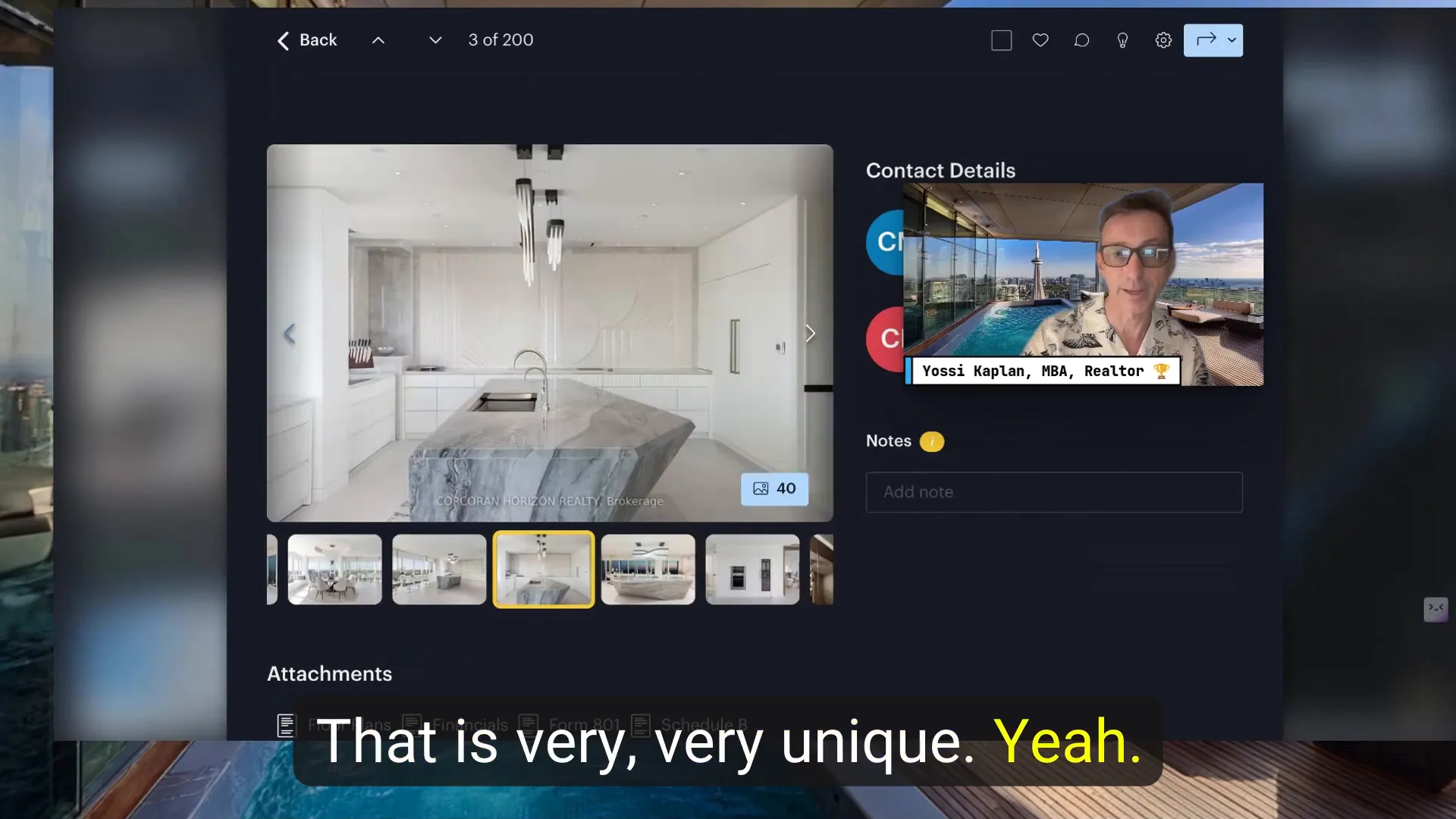Expand the share button dropdown caret
The image size is (1456, 819).
1232,39
